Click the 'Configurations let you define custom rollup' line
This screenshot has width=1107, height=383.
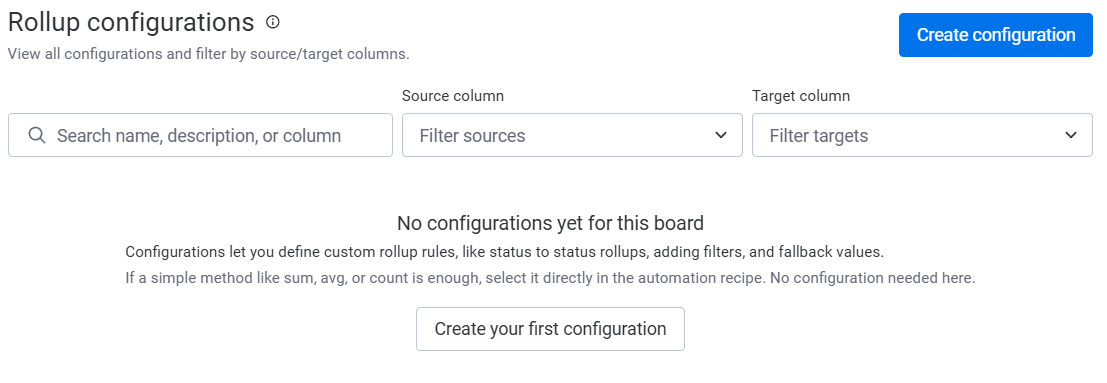click(504, 252)
